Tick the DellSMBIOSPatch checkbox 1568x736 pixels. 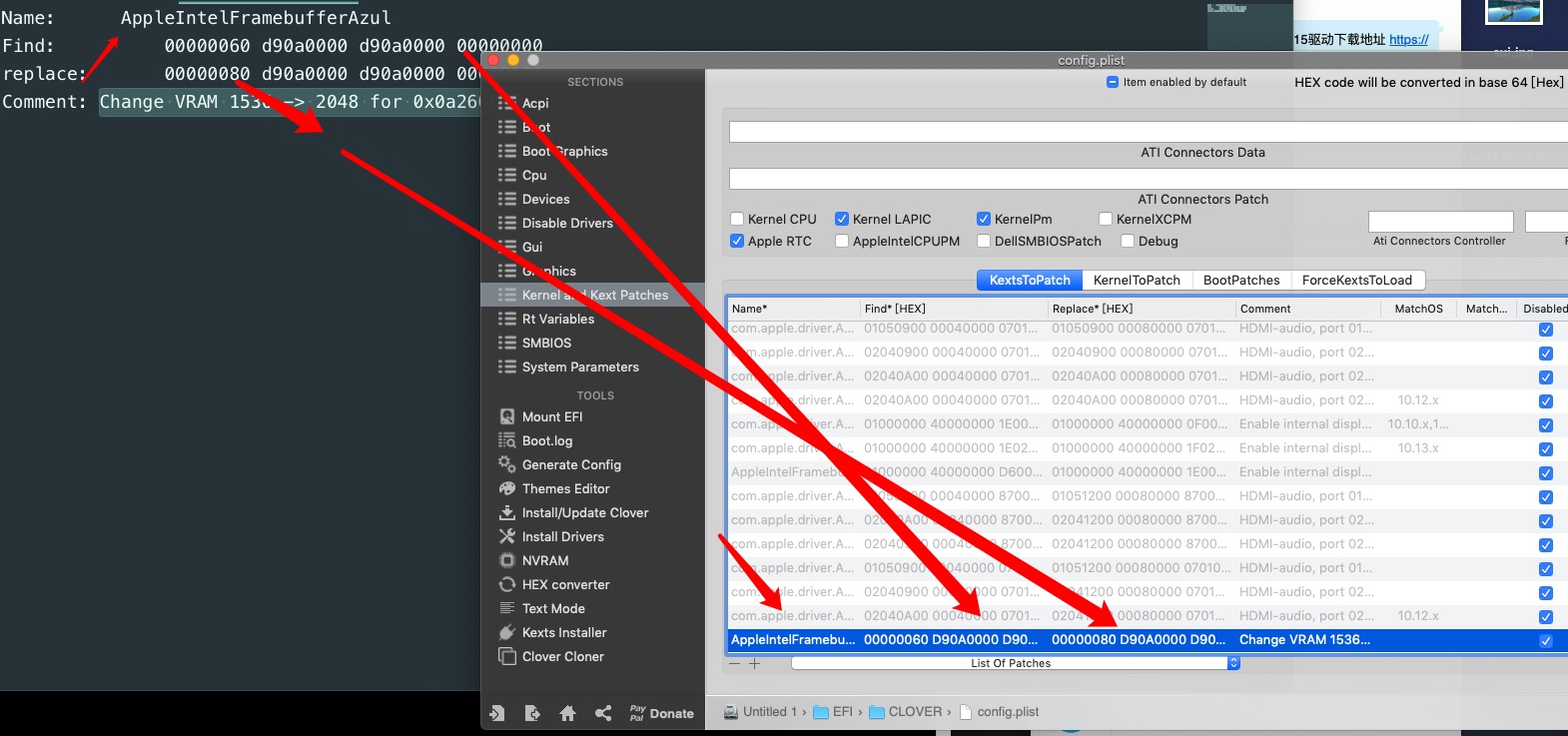click(984, 242)
